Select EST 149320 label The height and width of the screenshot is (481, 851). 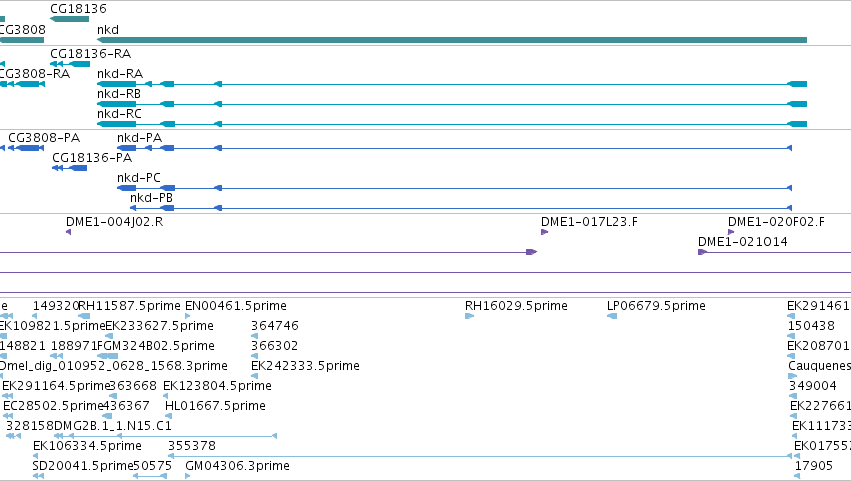56,306
